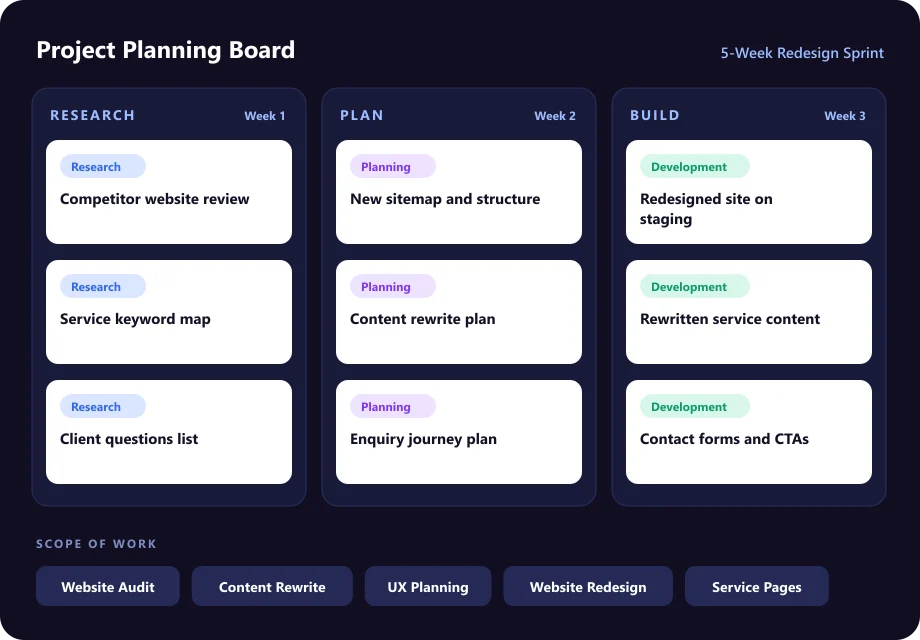
Task: Click the Week 3 label
Action: pos(844,116)
